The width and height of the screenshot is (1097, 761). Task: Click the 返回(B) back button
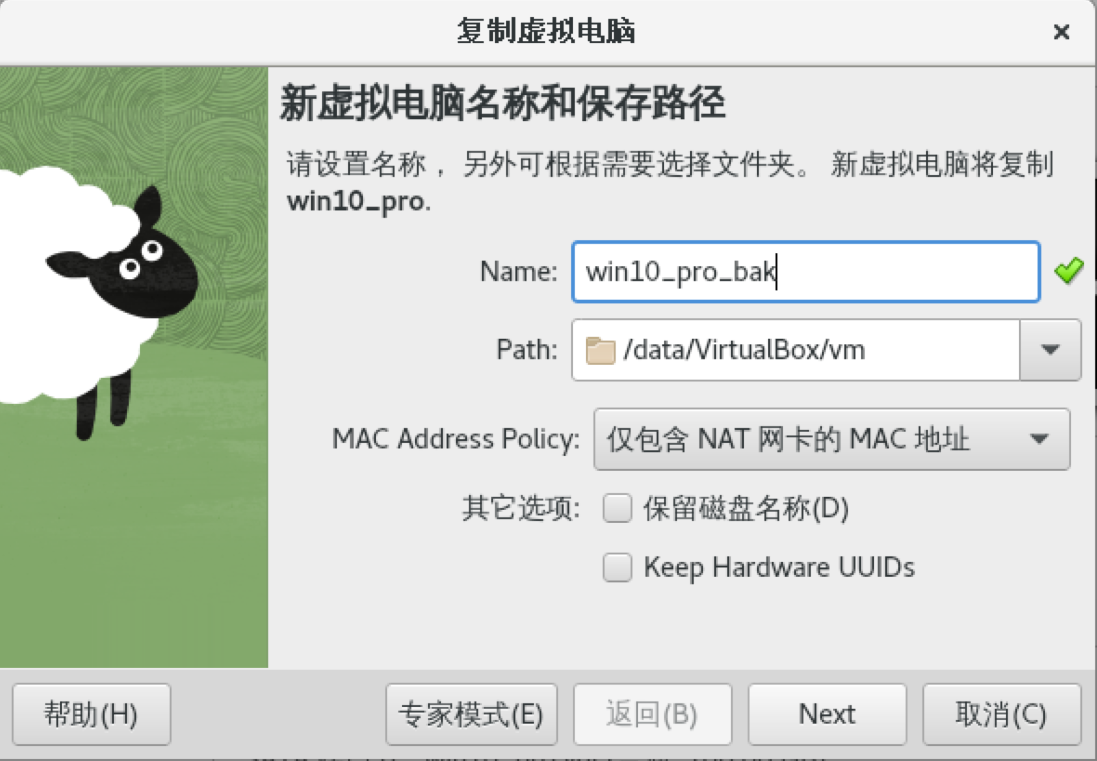point(652,714)
